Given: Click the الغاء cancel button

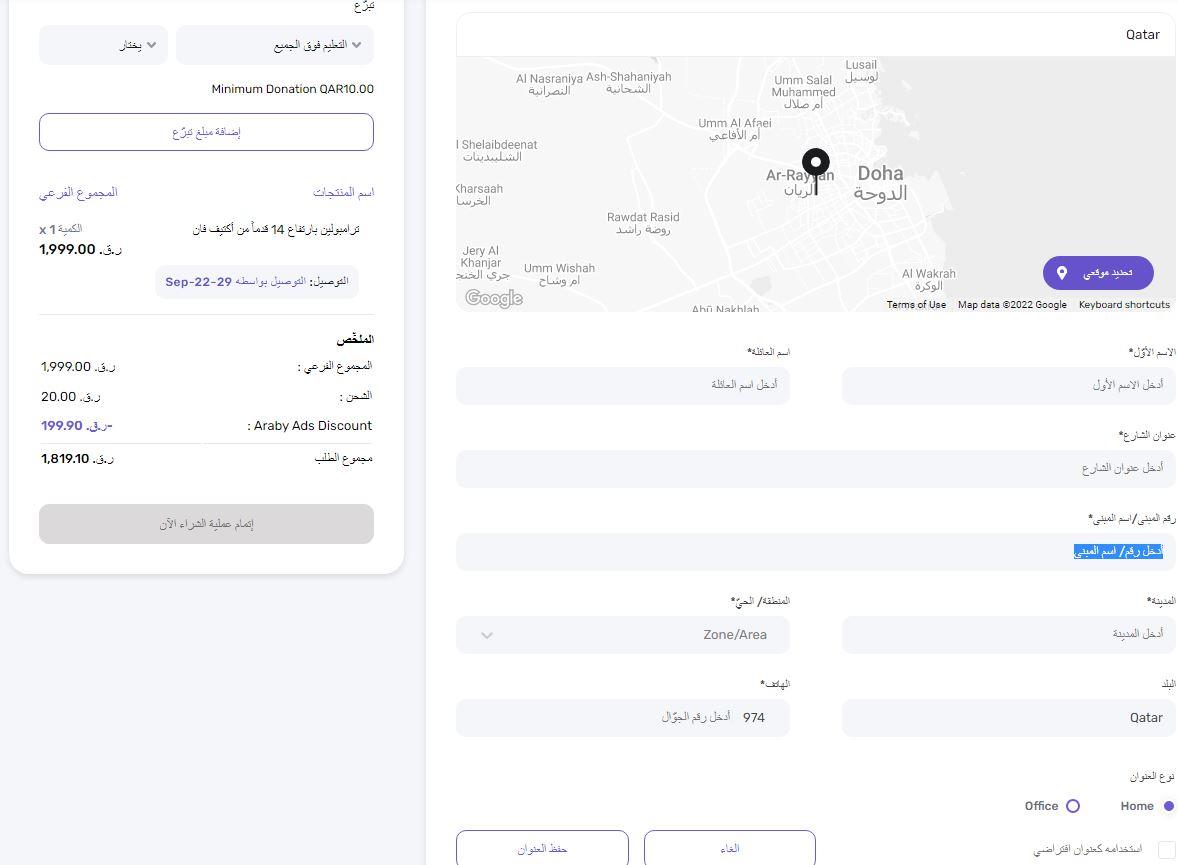Looking at the screenshot, I should pos(729,848).
